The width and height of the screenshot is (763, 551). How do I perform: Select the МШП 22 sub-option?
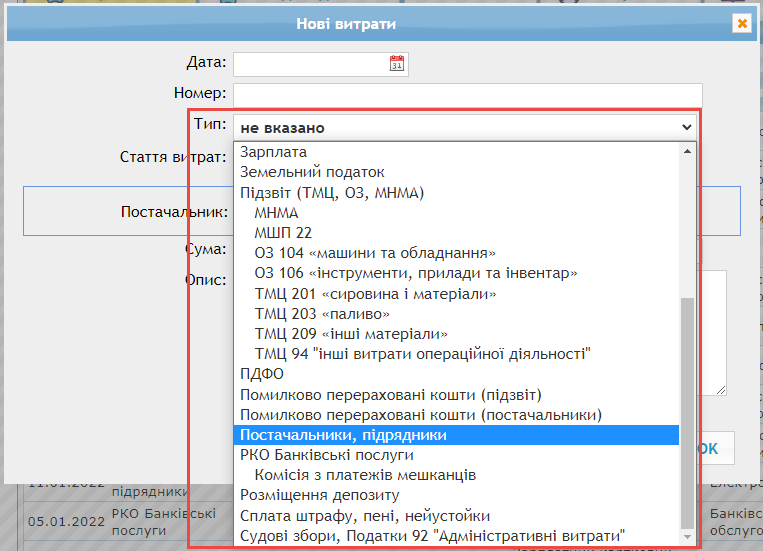456,233
